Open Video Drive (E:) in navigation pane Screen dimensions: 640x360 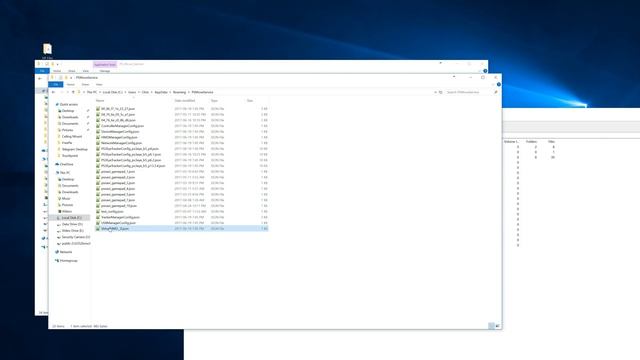click(x=72, y=231)
